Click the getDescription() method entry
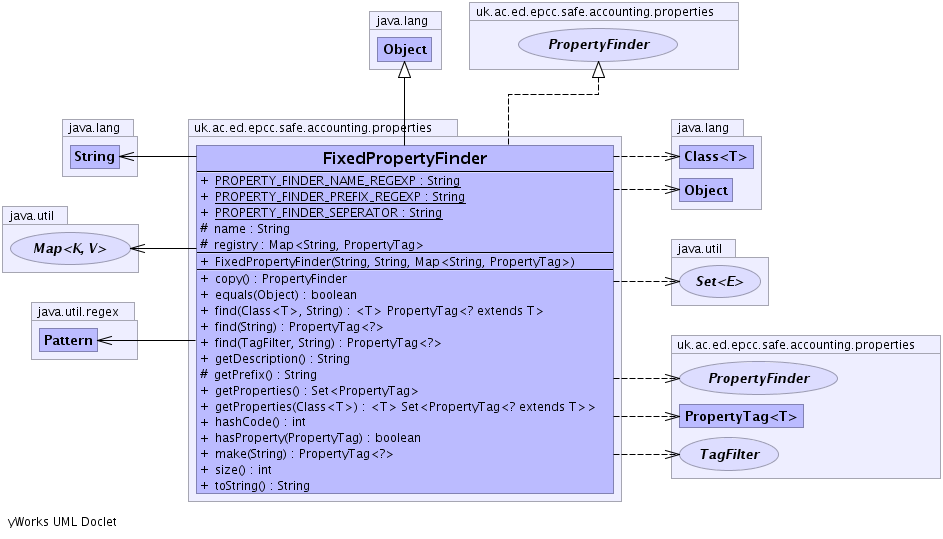Screen dimensions: 943x539 tap(282, 359)
